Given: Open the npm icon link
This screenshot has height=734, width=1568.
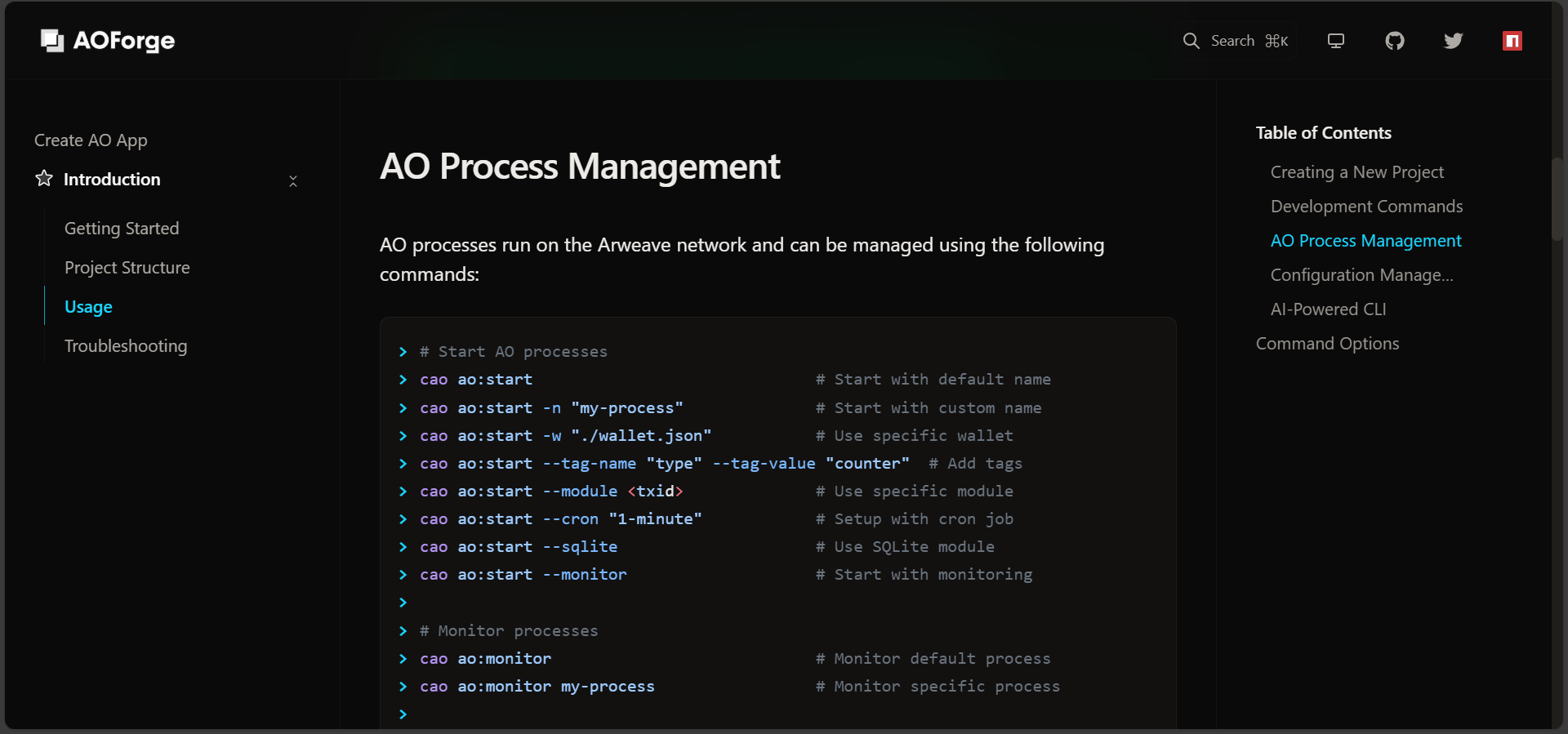Looking at the screenshot, I should [x=1512, y=41].
